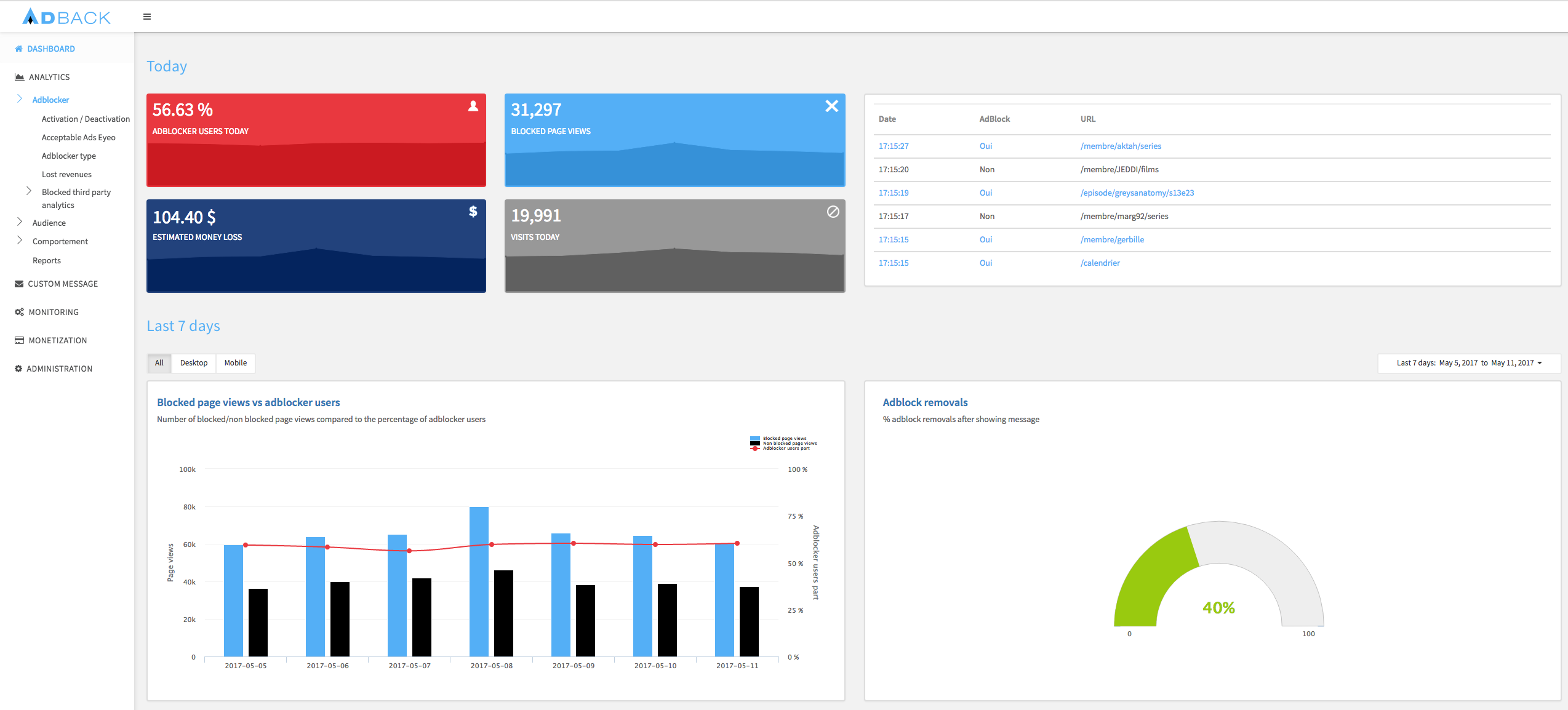Click the AdBack logo
1568x710 pixels.
tap(66, 17)
